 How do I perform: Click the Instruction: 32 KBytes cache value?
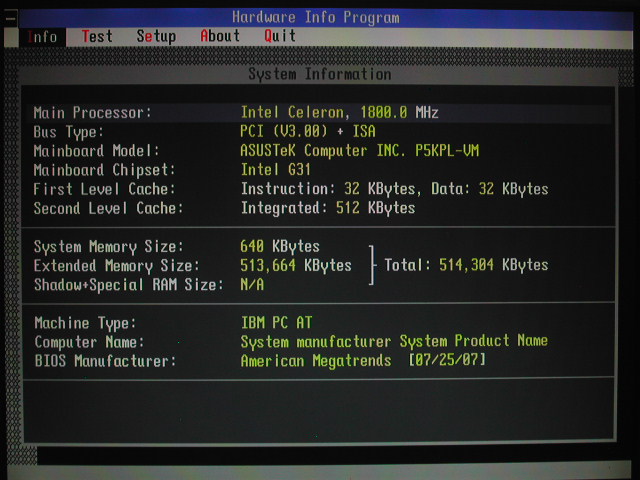(x=329, y=189)
